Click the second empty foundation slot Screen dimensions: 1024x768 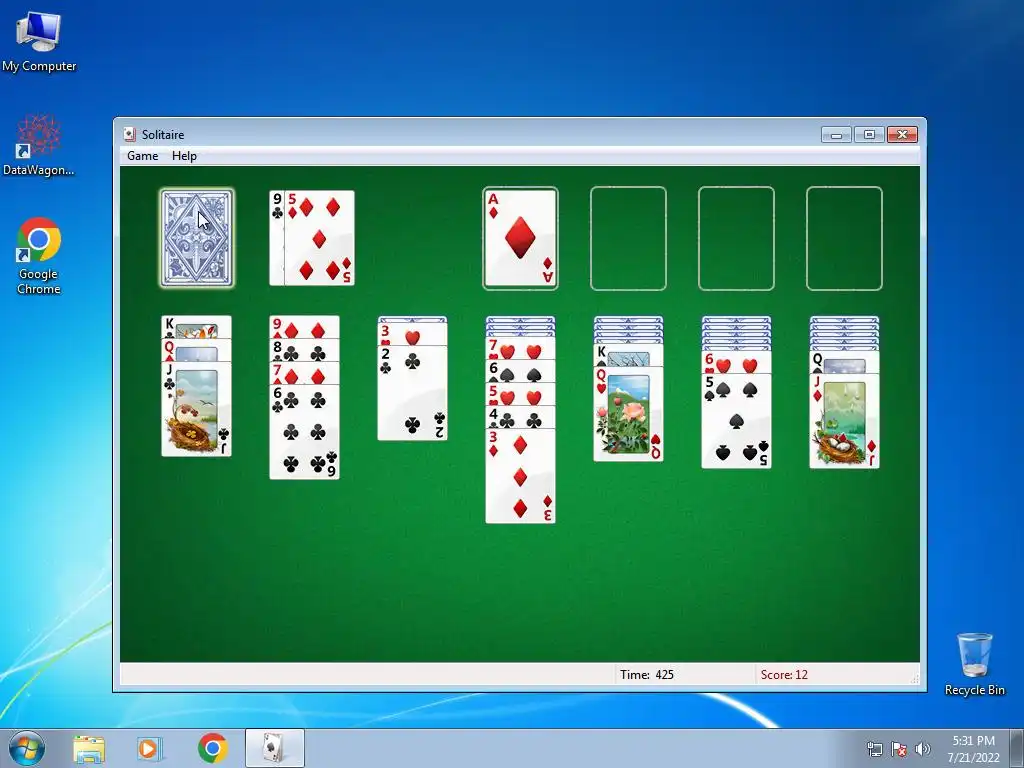click(628, 238)
